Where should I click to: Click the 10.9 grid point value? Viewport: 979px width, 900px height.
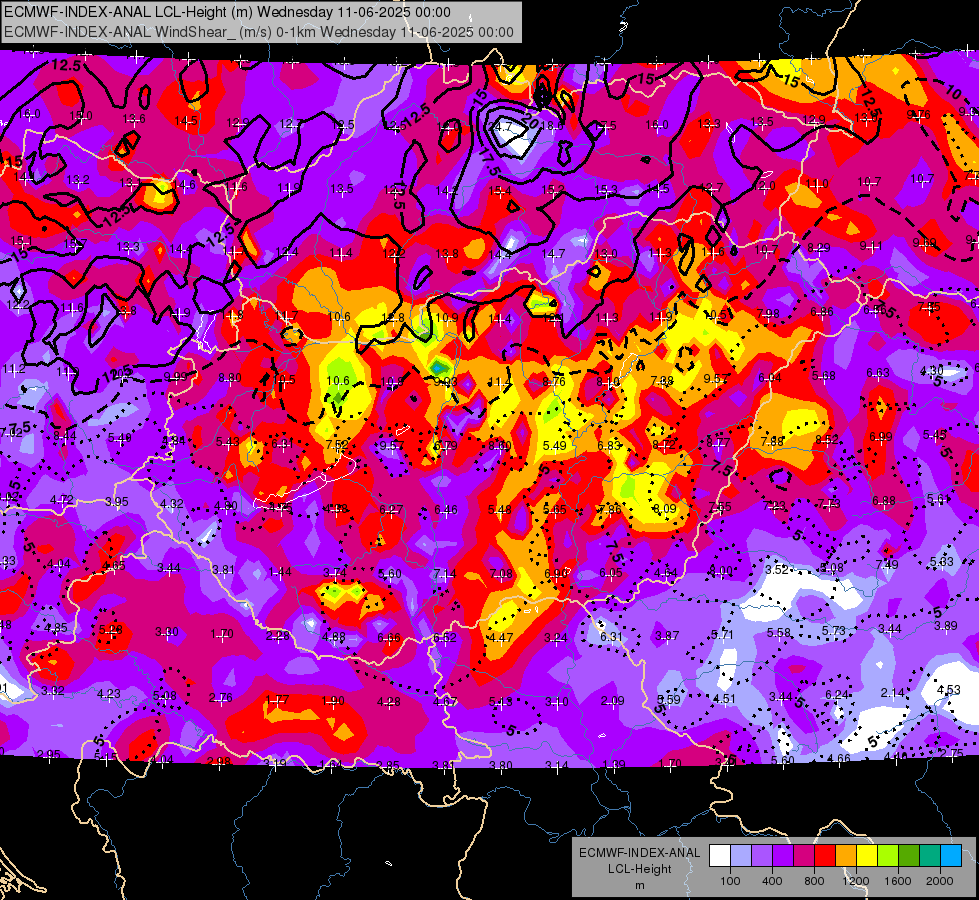pos(446,318)
